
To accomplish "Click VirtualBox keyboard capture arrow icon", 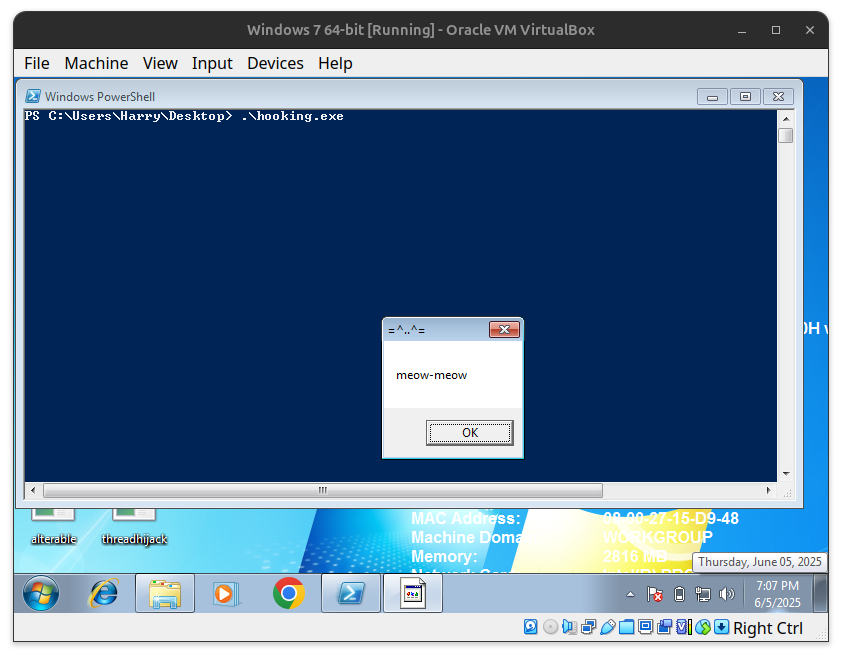I will 722,627.
